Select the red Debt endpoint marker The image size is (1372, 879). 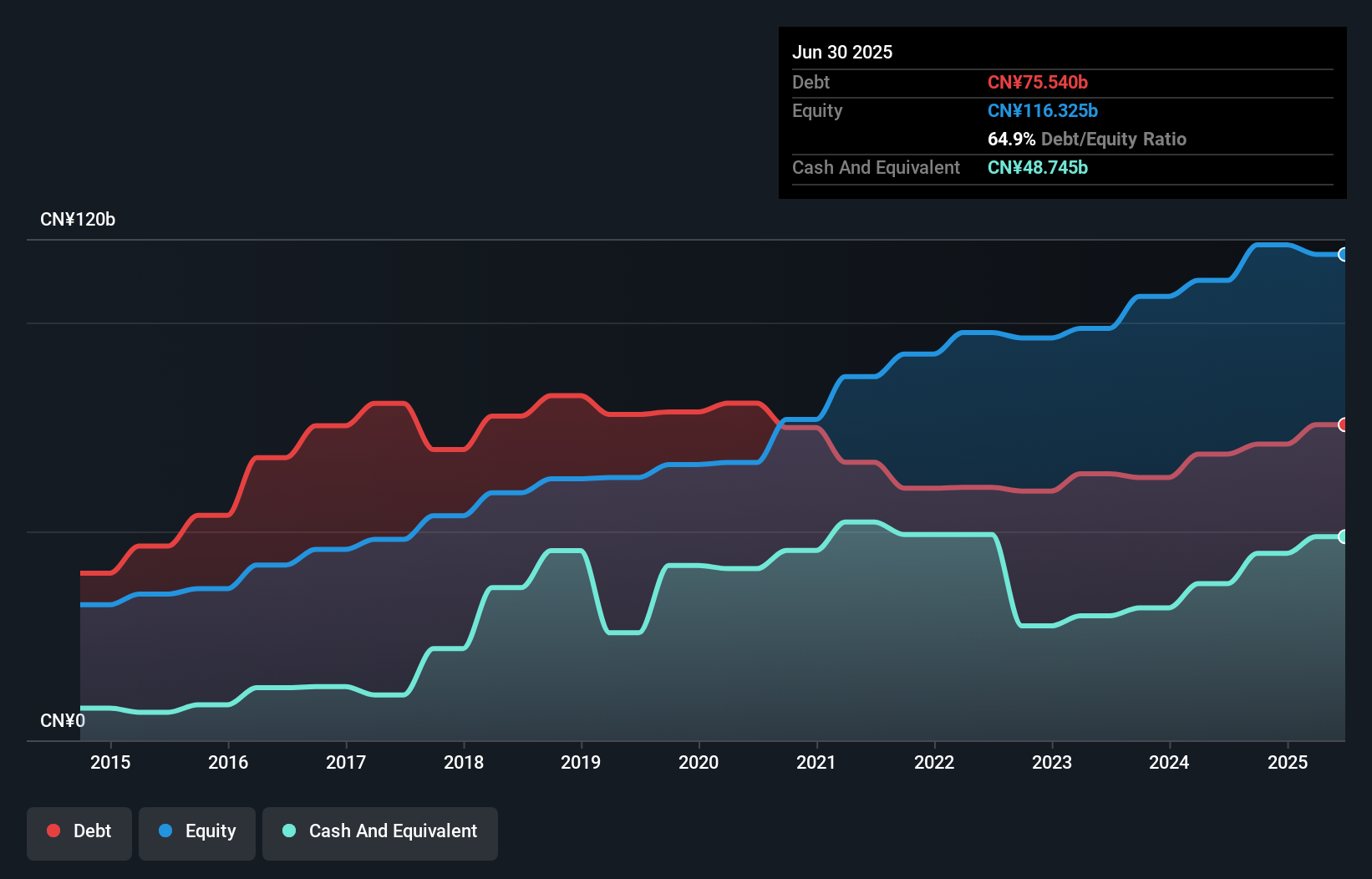pos(1344,424)
